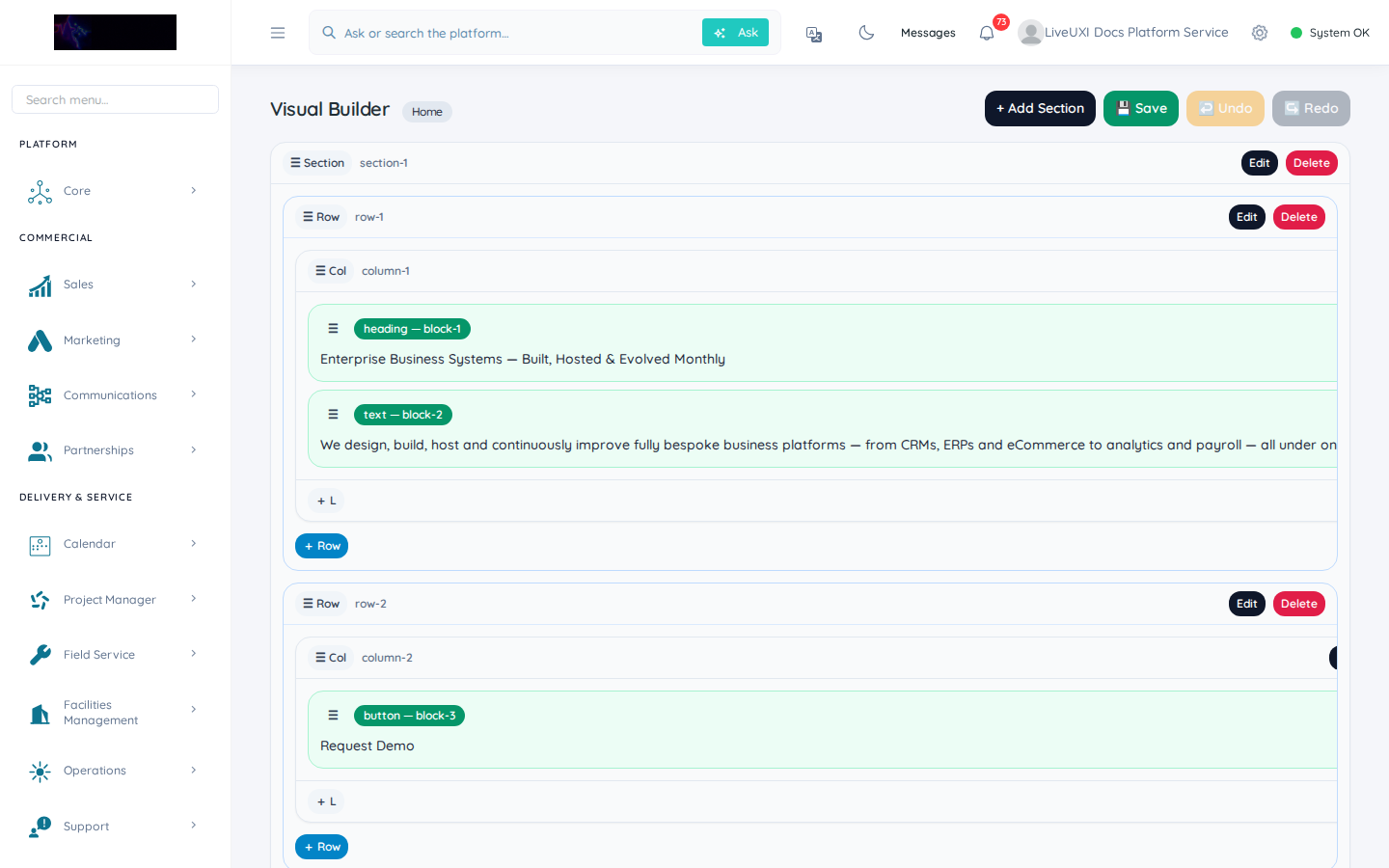Click the Ask AI button
Screen dimensions: 1389x868
tap(735, 33)
